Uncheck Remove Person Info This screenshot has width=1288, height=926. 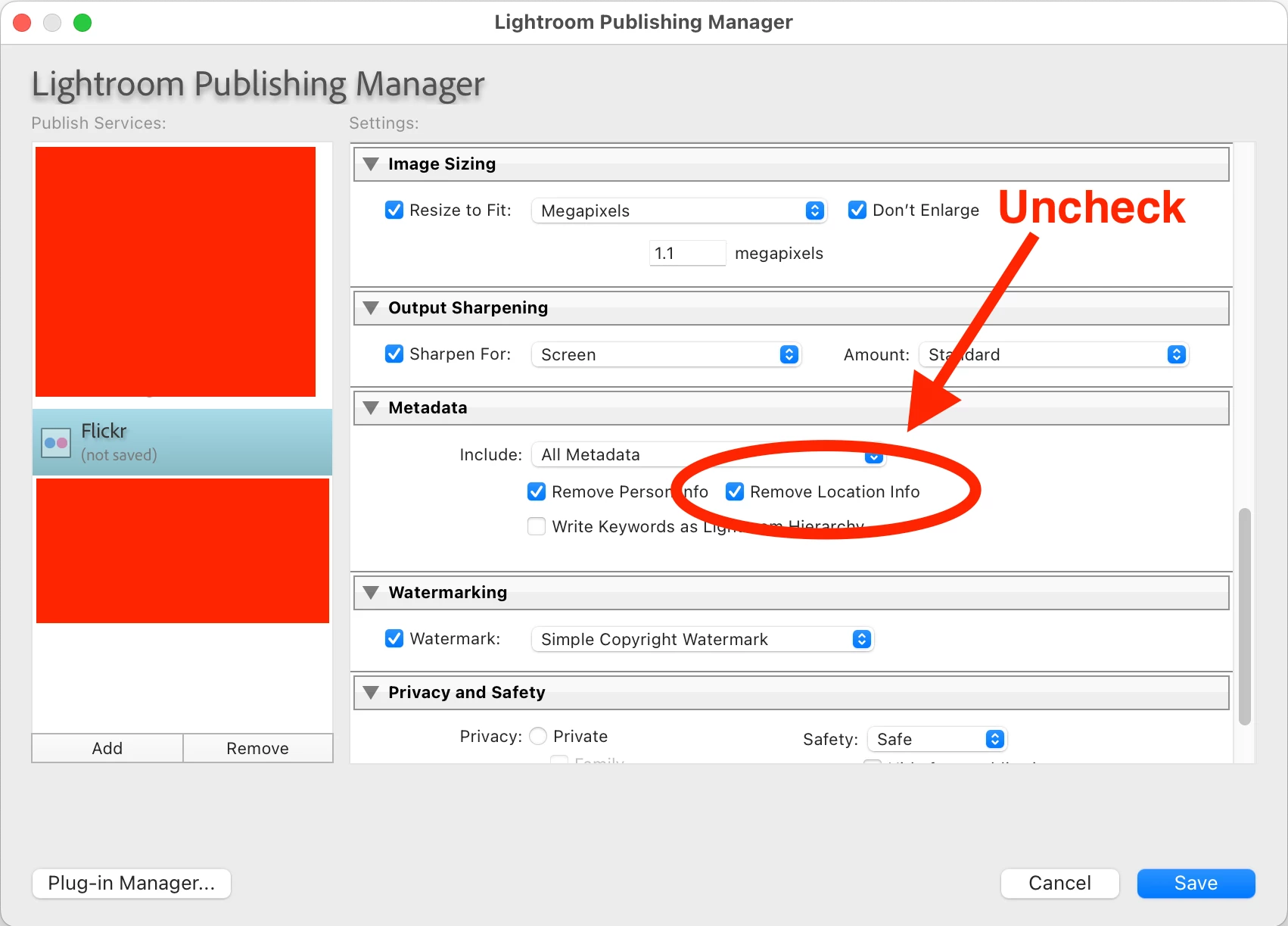point(537,491)
